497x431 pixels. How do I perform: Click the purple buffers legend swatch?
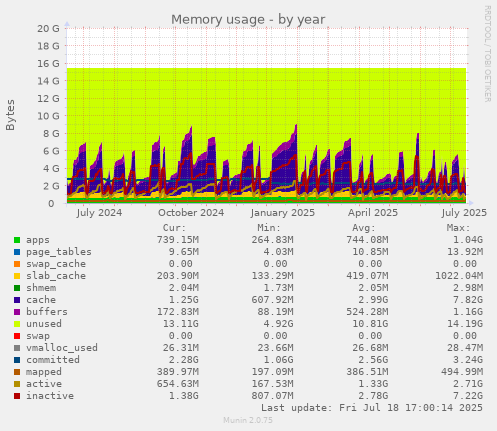coord(17,312)
